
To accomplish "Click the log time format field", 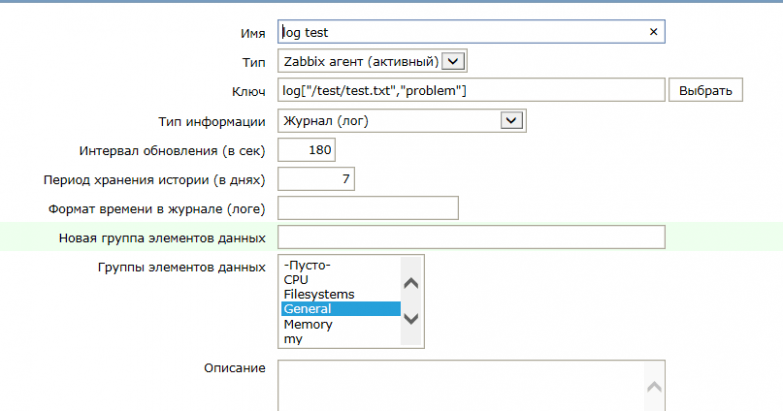I will click(367, 208).
